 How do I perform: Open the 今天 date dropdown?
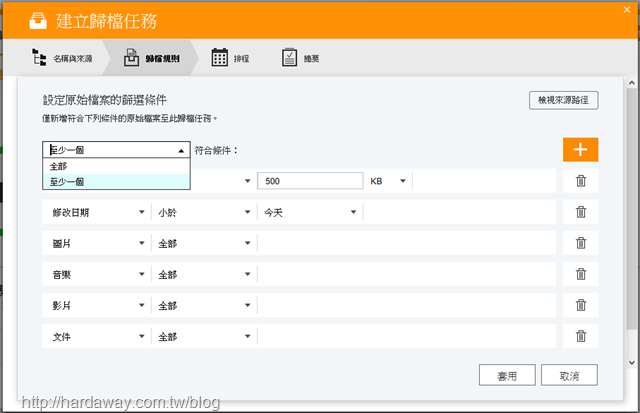[310, 212]
